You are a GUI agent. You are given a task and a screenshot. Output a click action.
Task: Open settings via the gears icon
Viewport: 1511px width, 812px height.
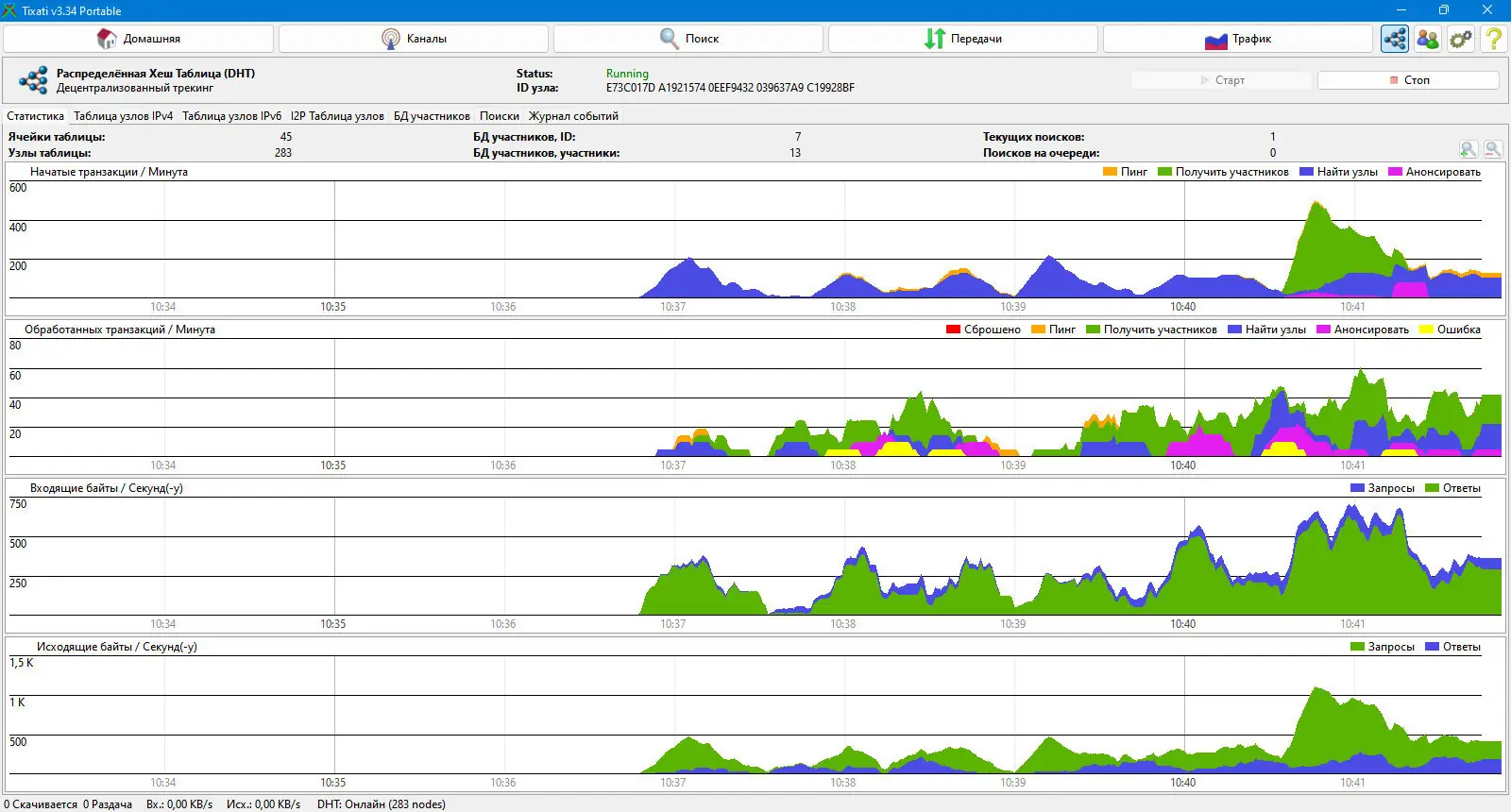pos(1461,39)
